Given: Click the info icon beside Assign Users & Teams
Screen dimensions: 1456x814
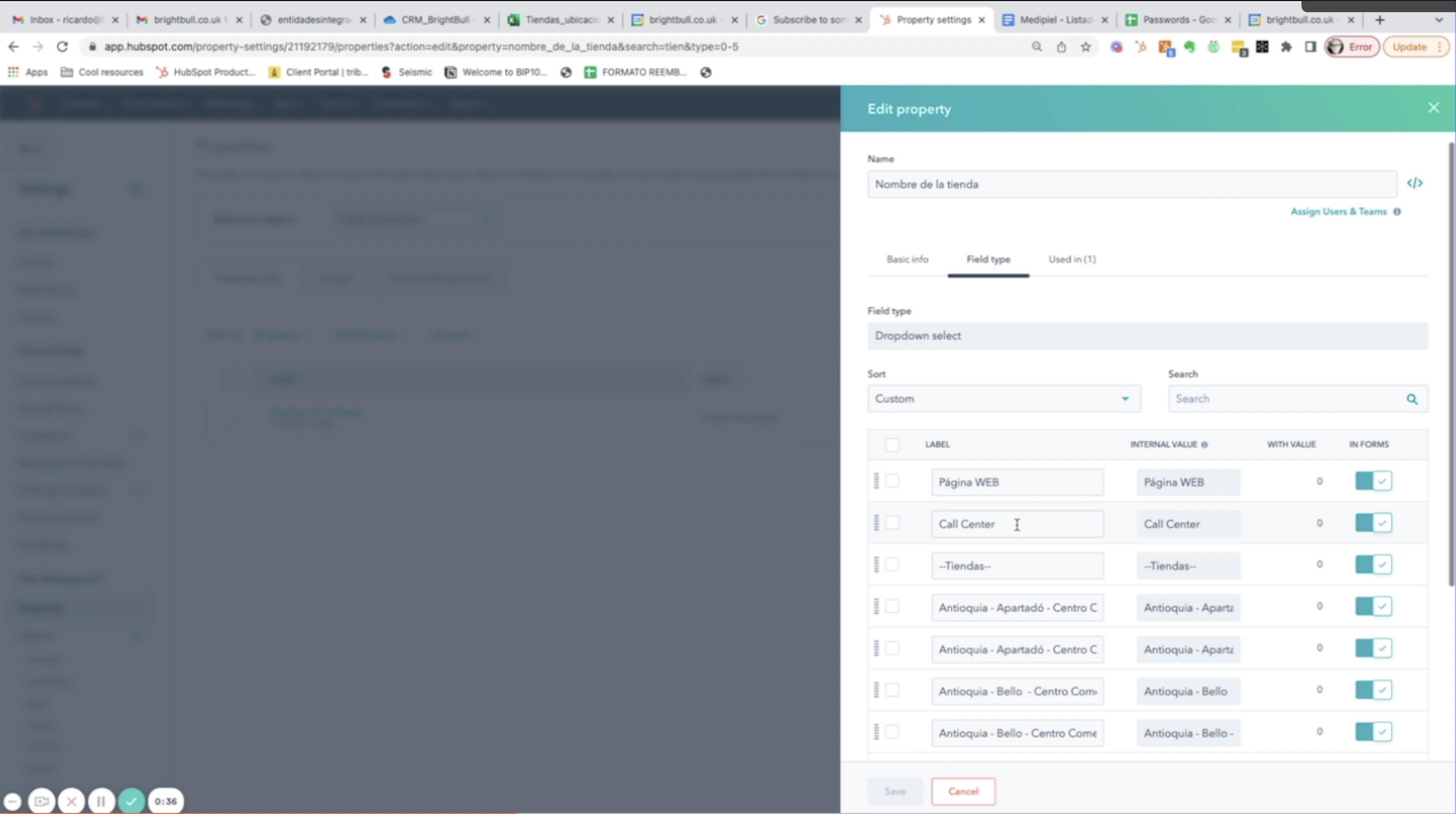Looking at the screenshot, I should tap(1397, 211).
